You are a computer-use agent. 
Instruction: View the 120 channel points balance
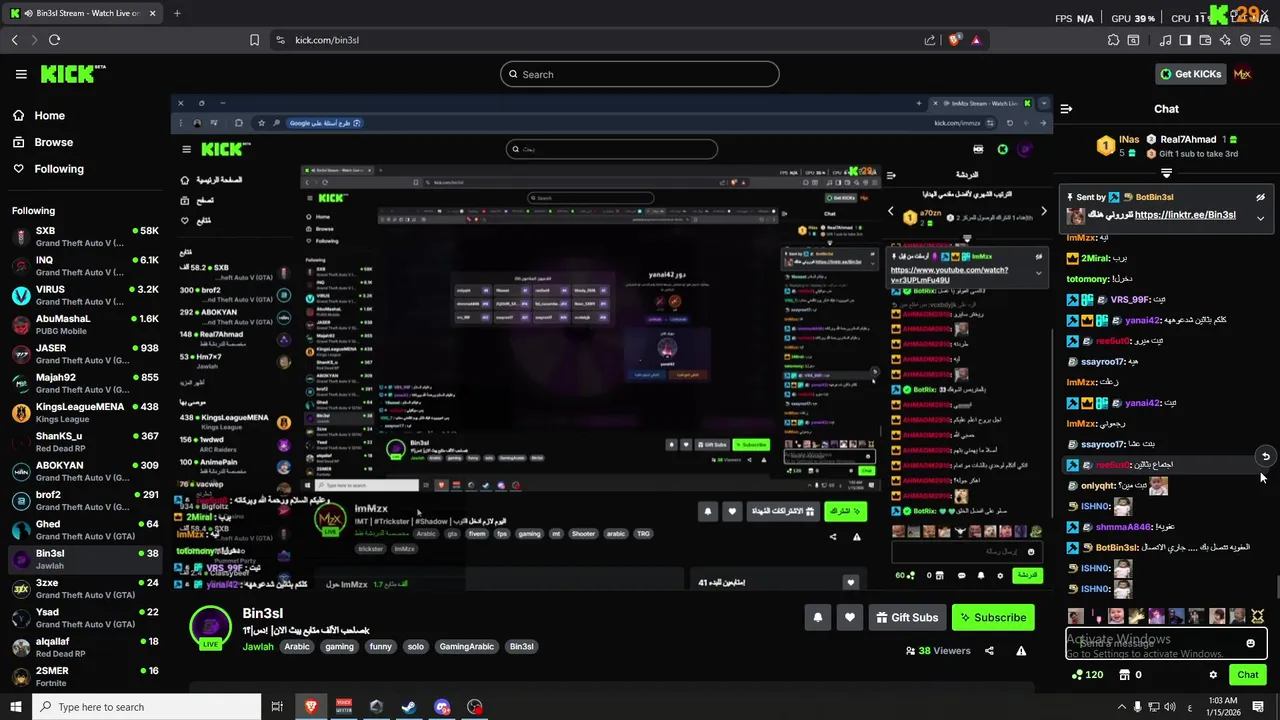point(1087,675)
